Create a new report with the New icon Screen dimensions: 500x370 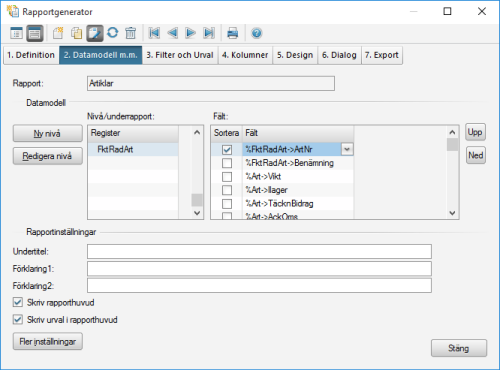pyautogui.click(x=58, y=33)
